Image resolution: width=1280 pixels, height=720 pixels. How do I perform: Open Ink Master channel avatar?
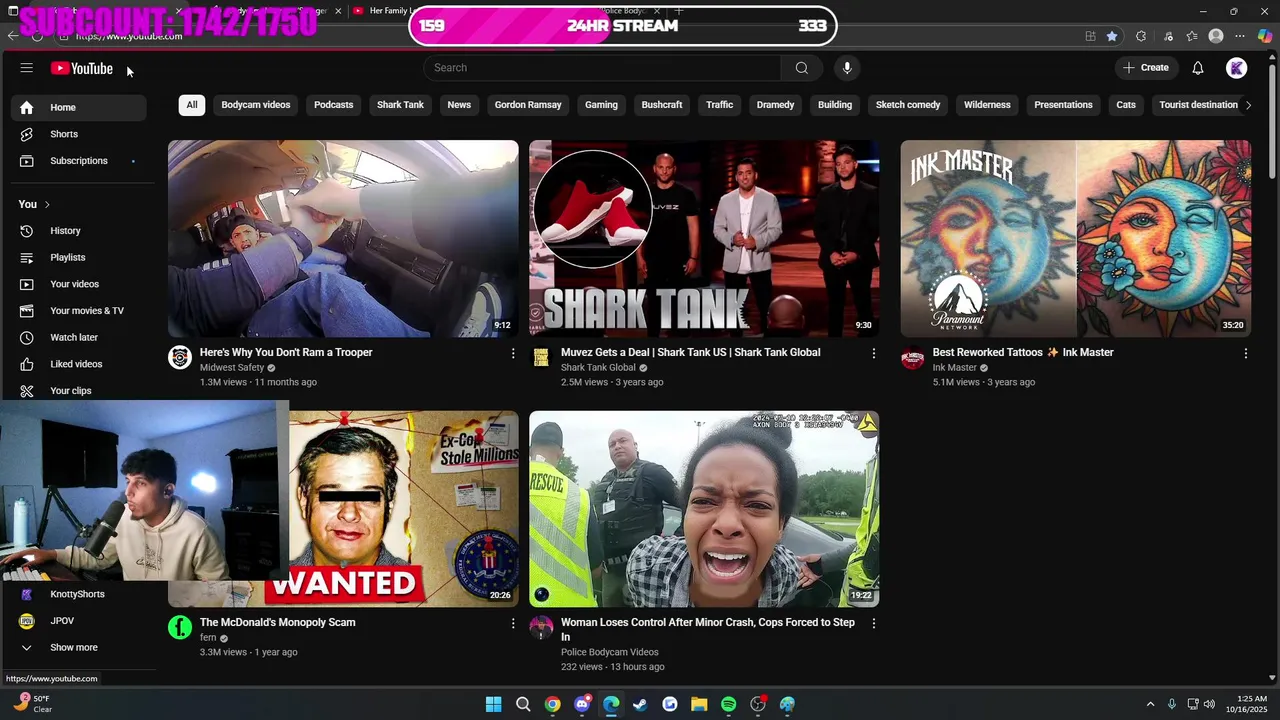pos(912,358)
